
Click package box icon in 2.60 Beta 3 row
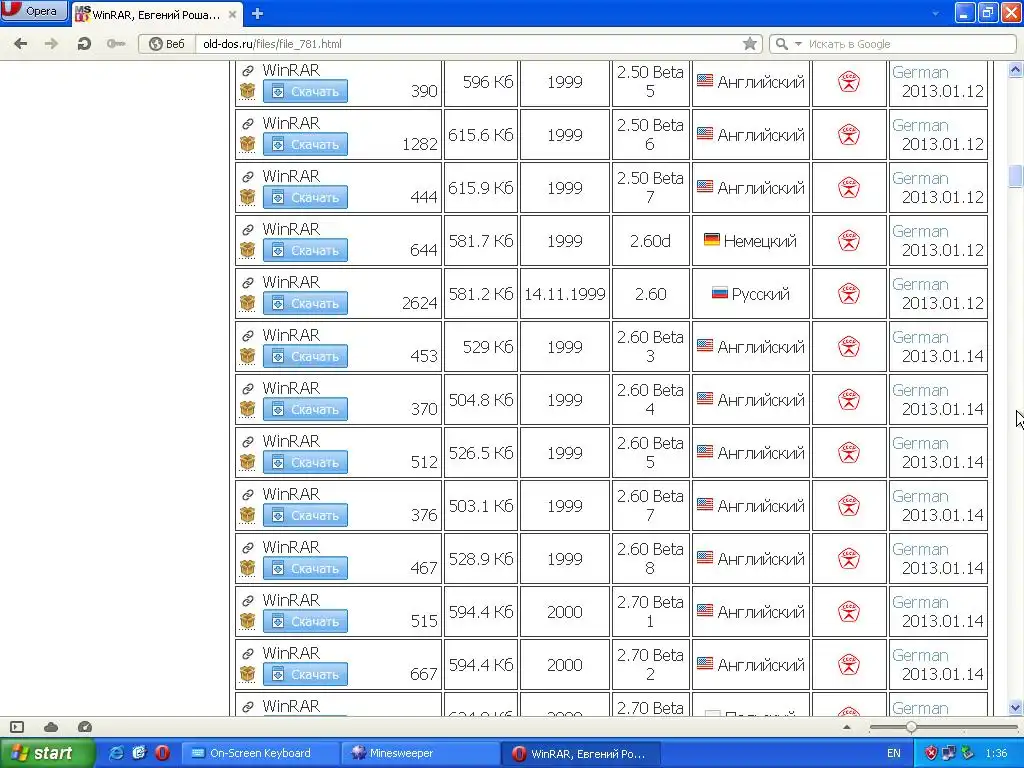coord(248,356)
